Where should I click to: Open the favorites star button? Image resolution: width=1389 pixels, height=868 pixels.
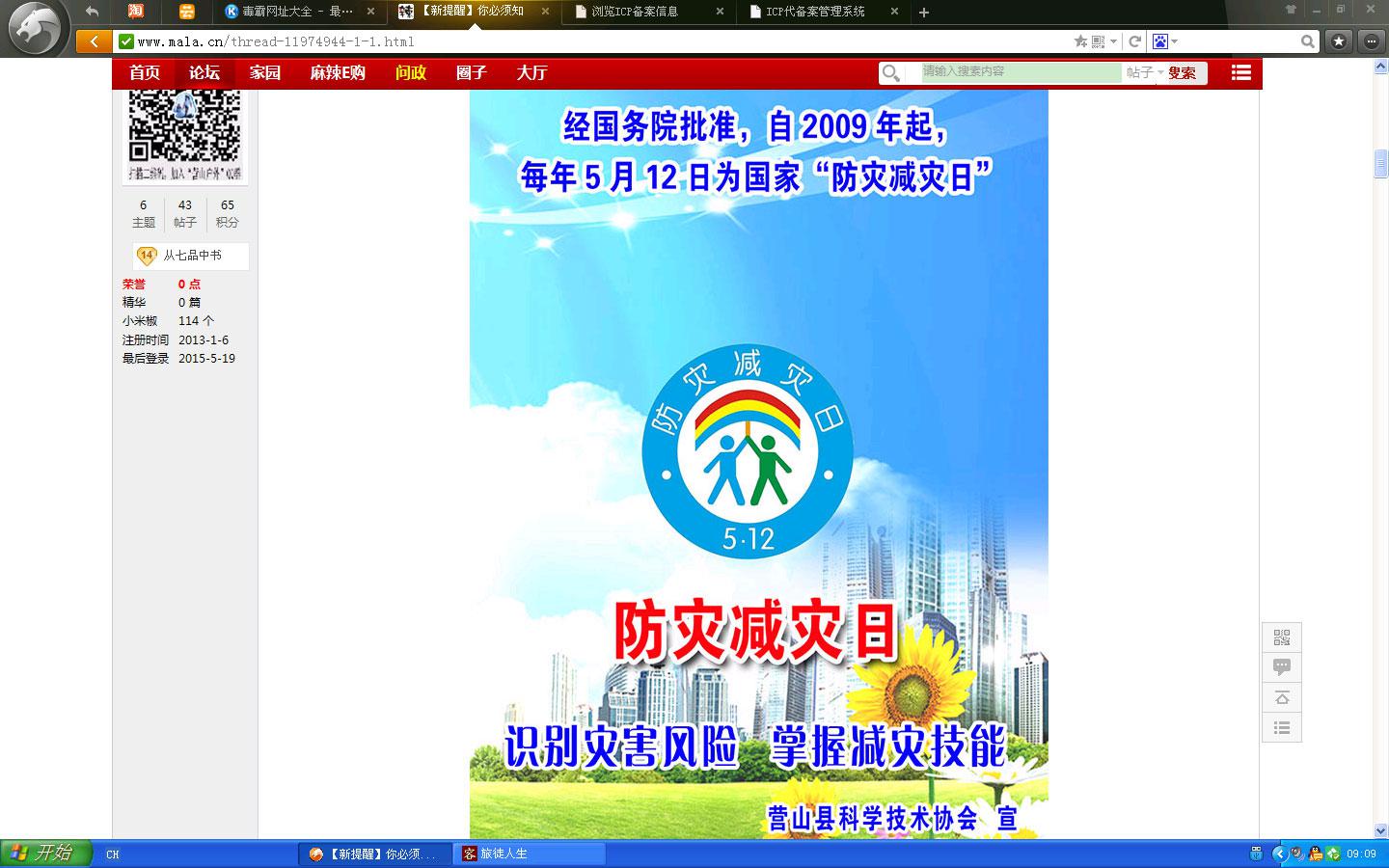coord(1339,41)
